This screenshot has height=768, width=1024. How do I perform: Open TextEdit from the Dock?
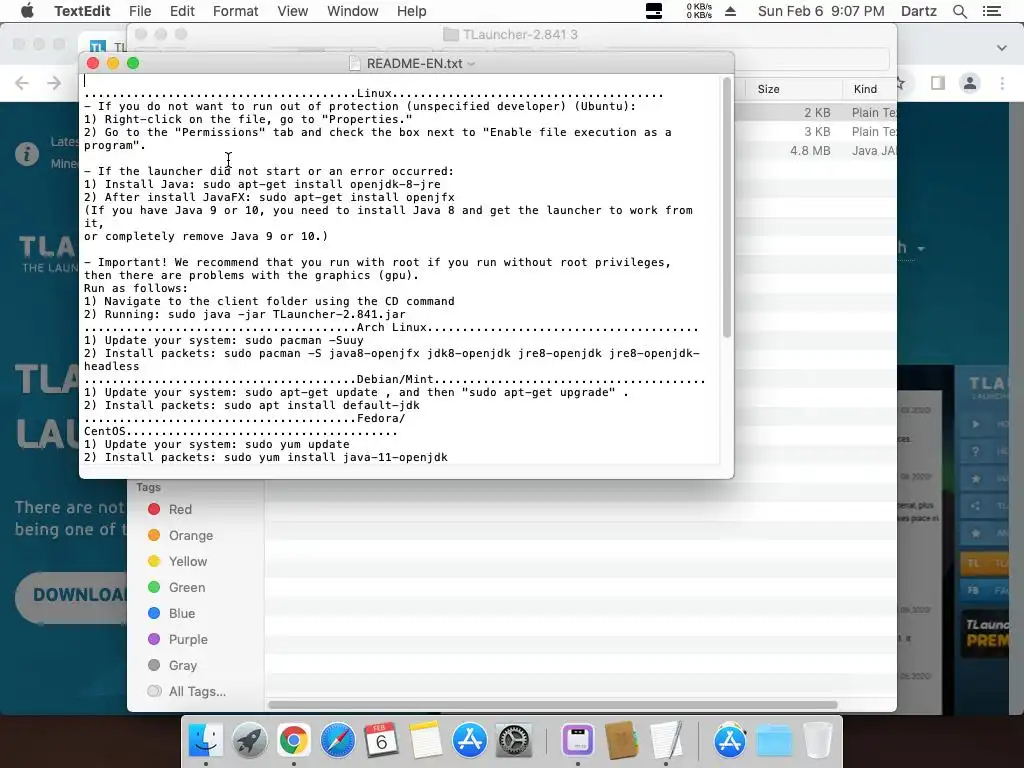(x=665, y=741)
